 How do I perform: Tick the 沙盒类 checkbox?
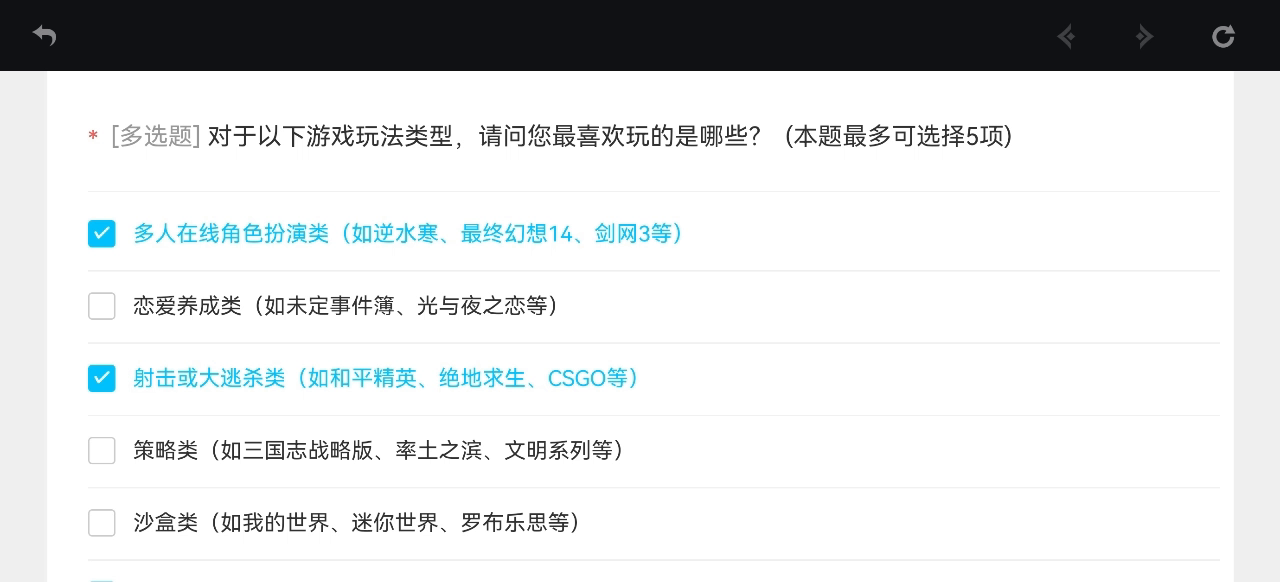click(x=102, y=522)
